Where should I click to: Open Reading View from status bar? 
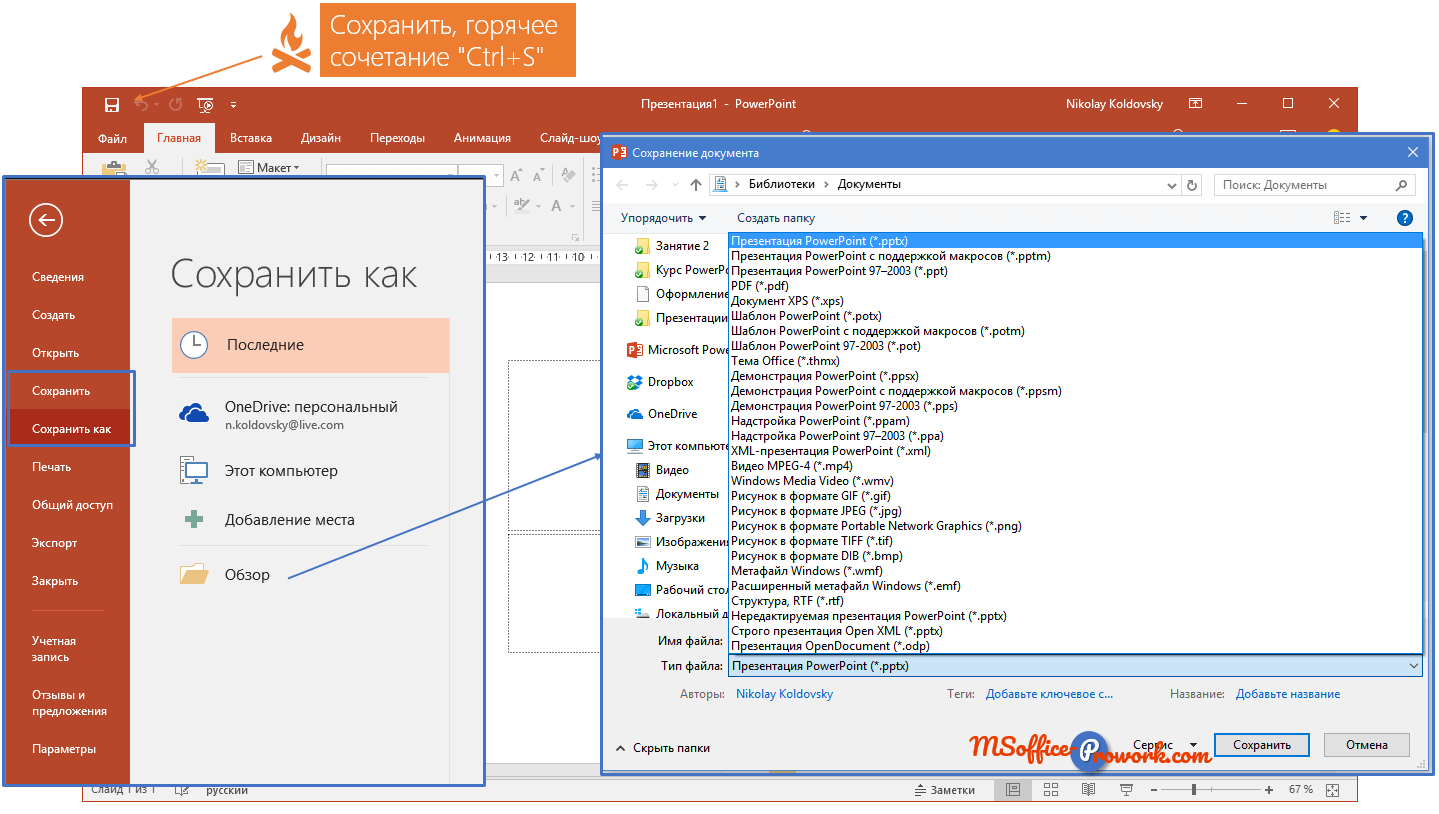point(1088,790)
